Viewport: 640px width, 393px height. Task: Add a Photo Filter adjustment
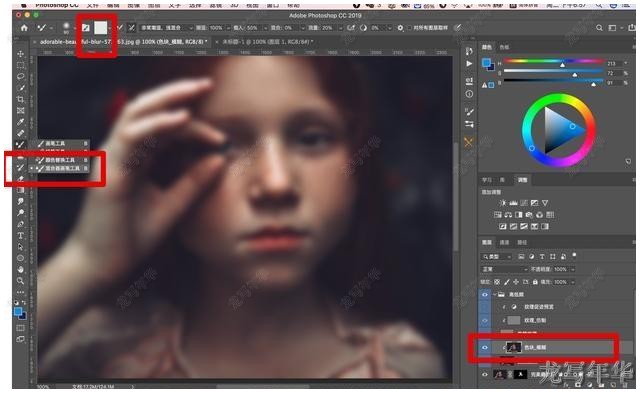(529, 215)
